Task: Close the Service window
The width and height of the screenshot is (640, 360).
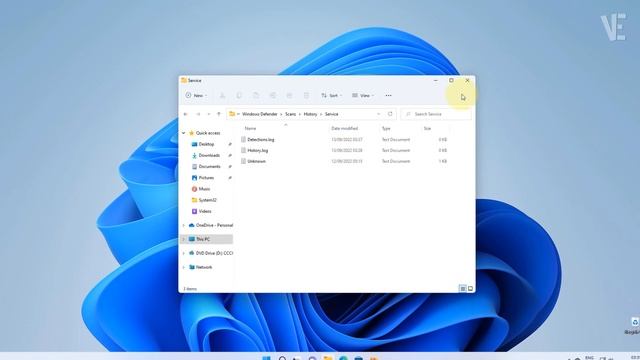Action: 467,81
